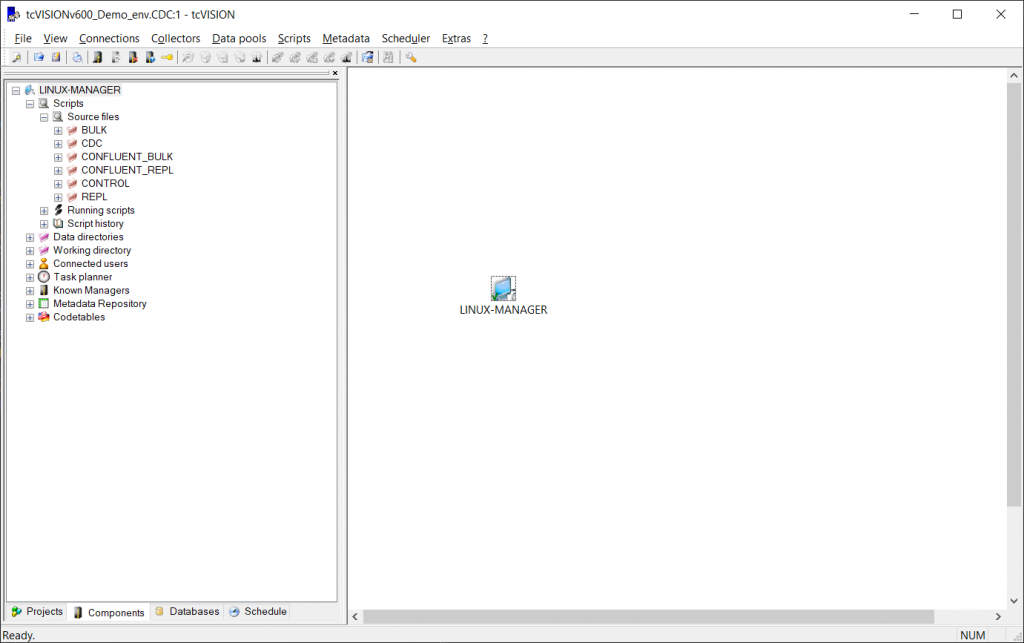Click the printer icon in the toolbar
The height and width of the screenshot is (643, 1024).
[77, 57]
